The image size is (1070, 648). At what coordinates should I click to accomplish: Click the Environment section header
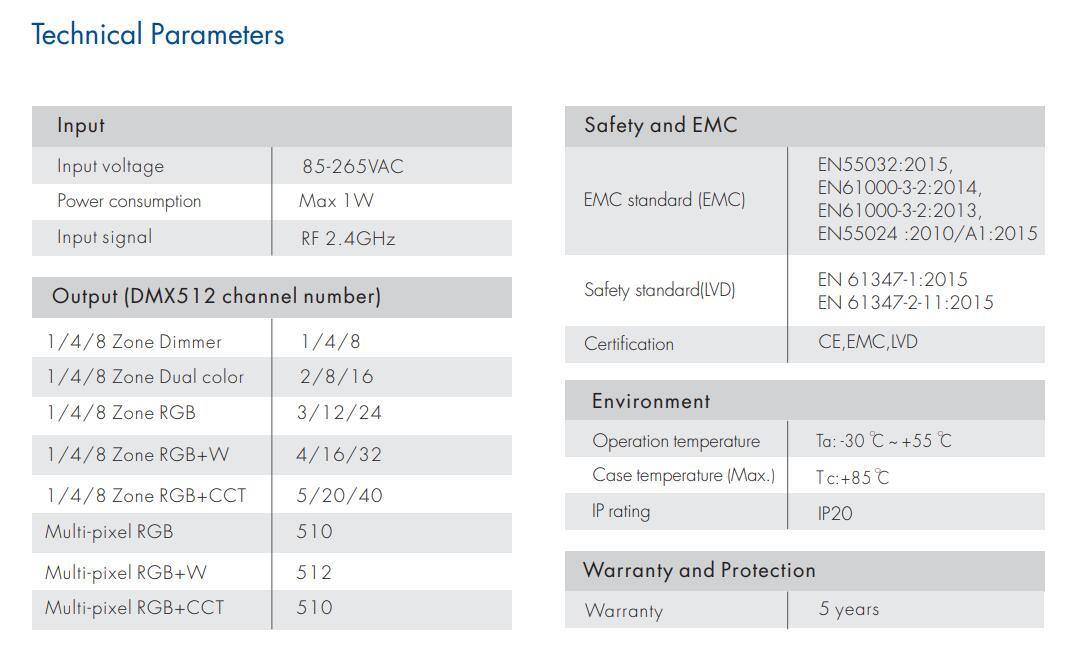click(x=651, y=401)
